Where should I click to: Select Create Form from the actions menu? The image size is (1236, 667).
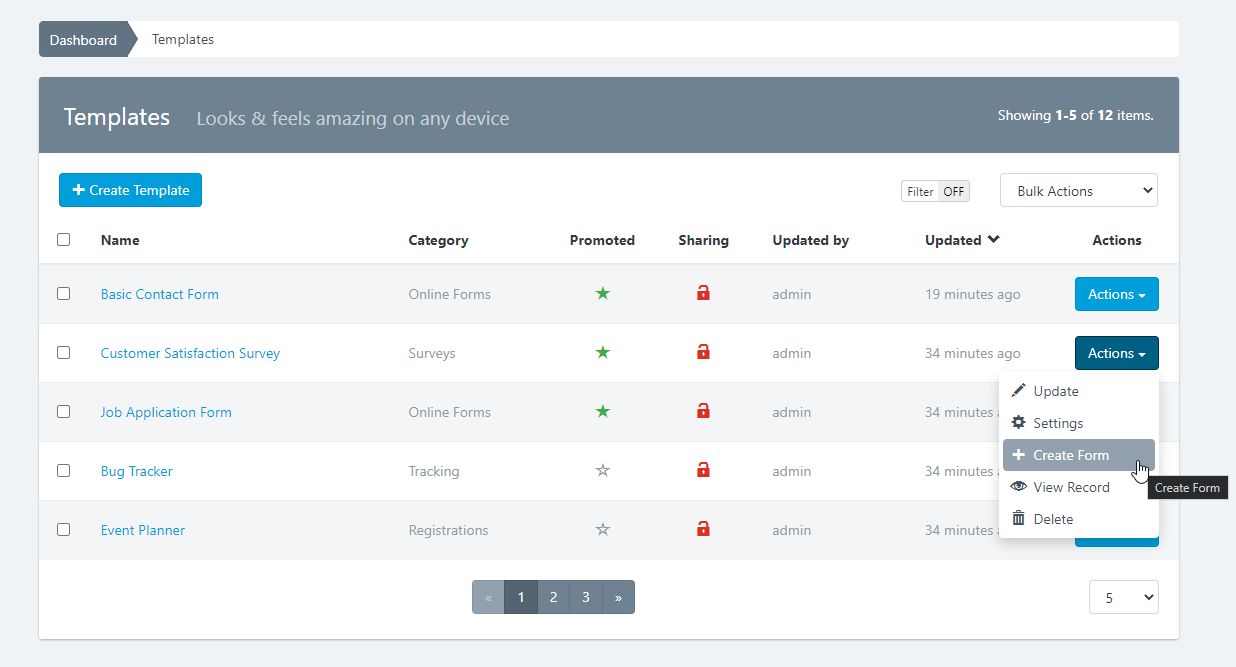click(1070, 455)
